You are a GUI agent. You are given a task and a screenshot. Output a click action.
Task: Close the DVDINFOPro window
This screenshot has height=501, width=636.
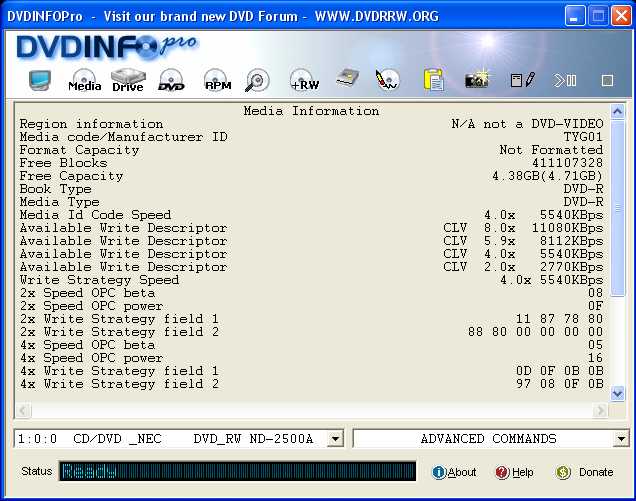pyautogui.click(x=621, y=16)
